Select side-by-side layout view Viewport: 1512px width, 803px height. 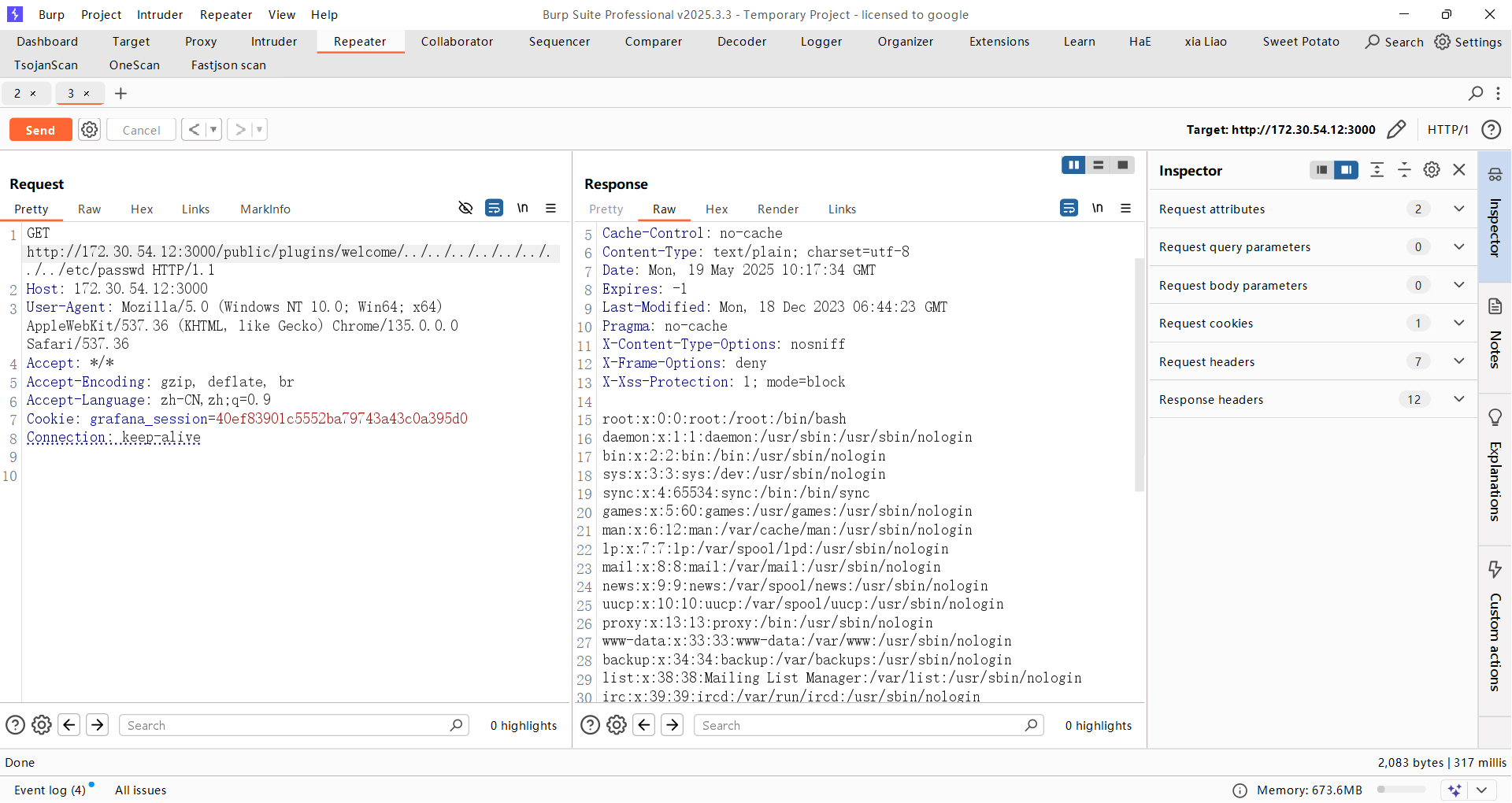[1073, 165]
